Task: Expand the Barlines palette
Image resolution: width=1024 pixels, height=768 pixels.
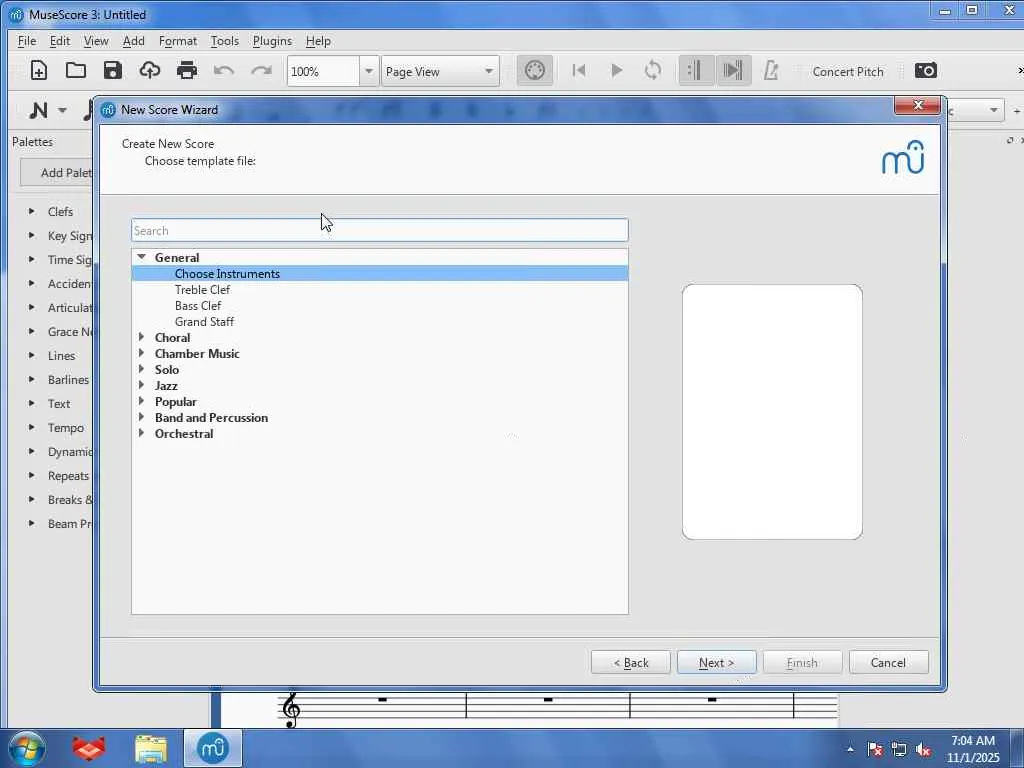Action: [x=31, y=379]
